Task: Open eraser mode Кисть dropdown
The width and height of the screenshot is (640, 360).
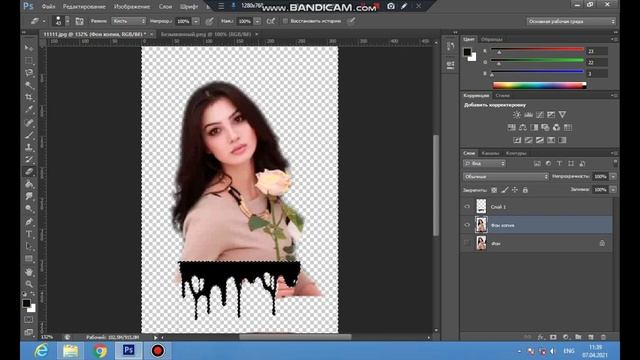Action: pyautogui.click(x=129, y=21)
